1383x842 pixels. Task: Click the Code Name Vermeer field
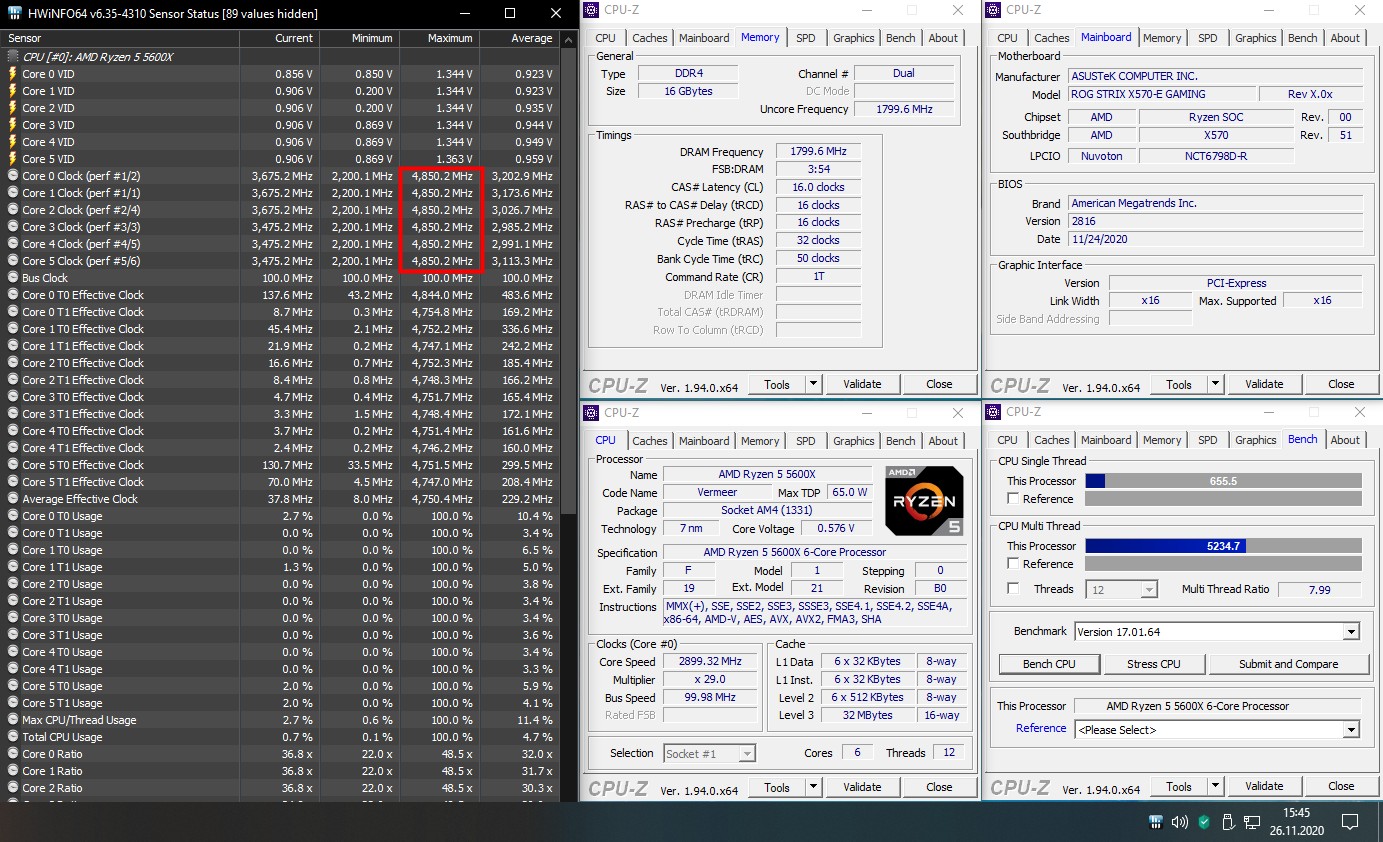click(x=716, y=492)
